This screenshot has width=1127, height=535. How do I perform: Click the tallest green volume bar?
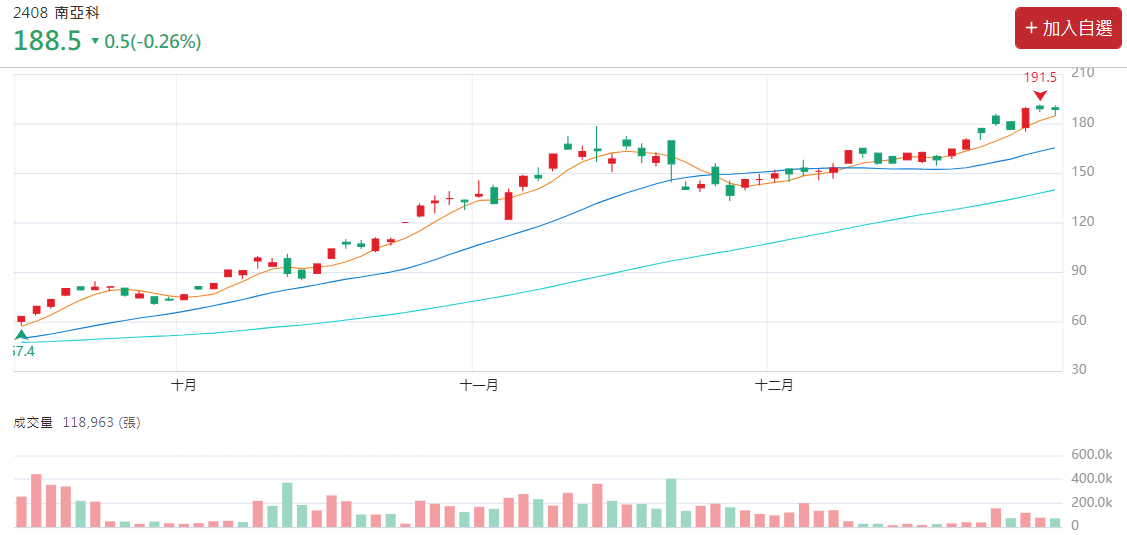pyautogui.click(x=671, y=503)
